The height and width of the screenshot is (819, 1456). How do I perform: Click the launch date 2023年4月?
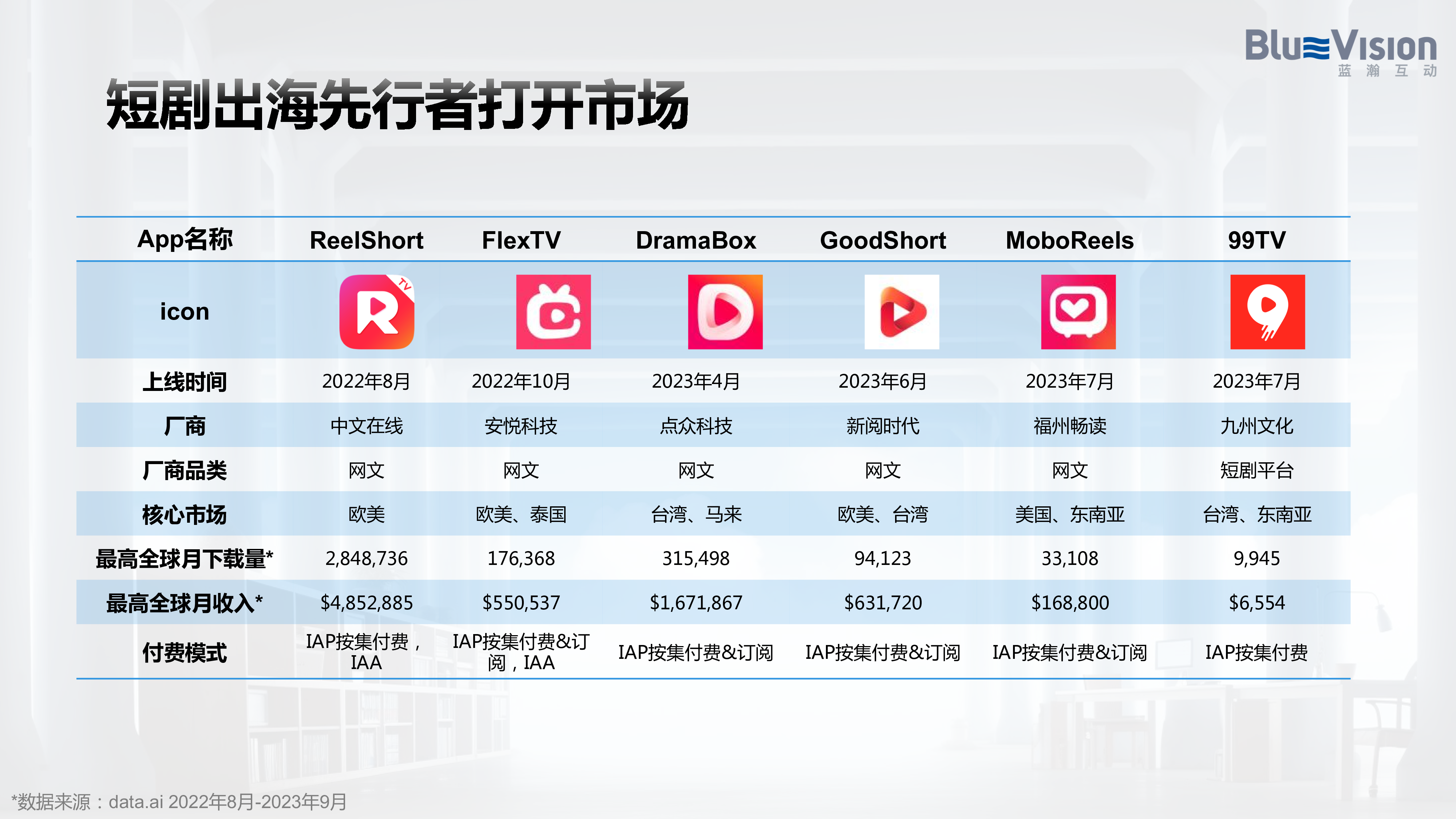tap(696, 381)
